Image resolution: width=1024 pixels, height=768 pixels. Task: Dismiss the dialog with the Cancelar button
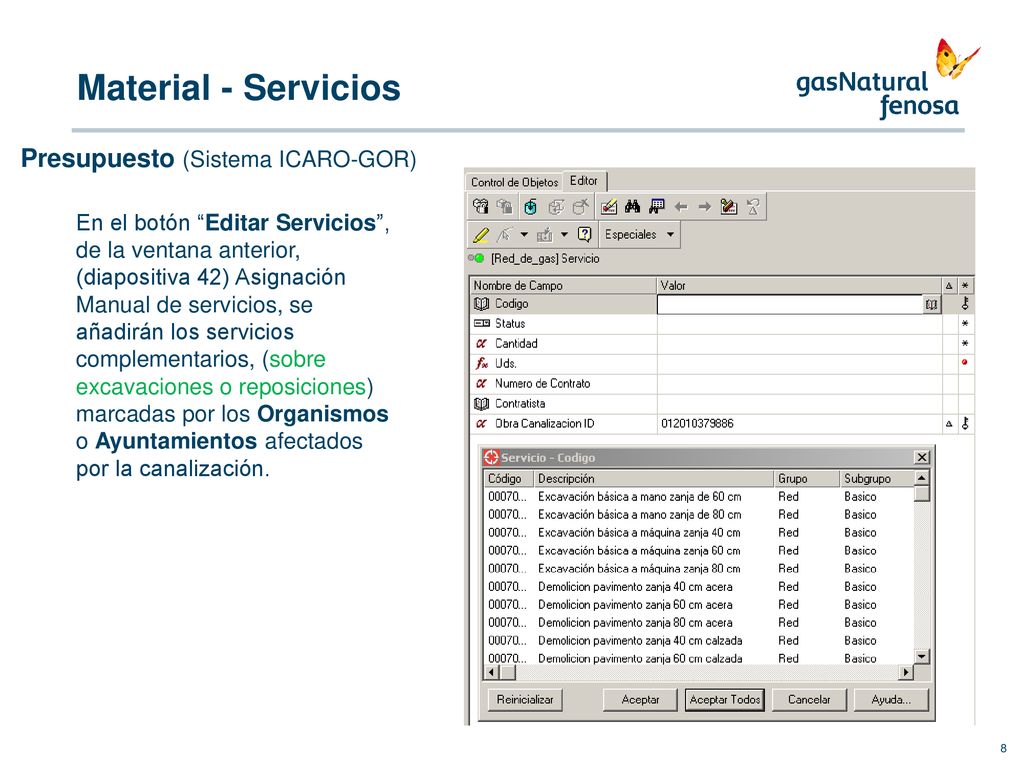pos(809,699)
